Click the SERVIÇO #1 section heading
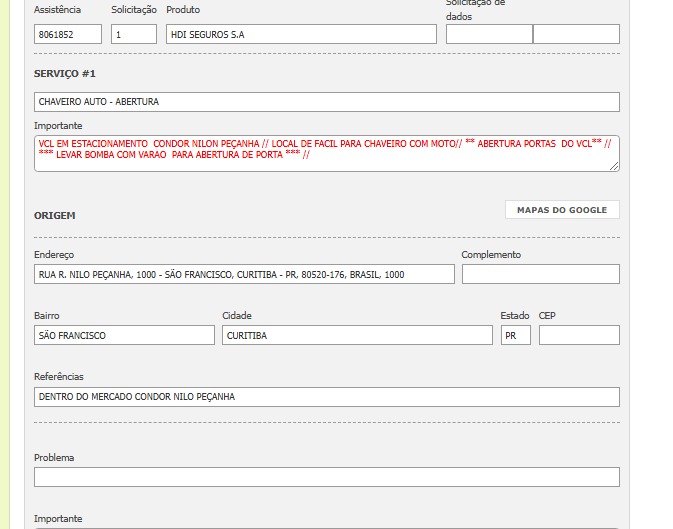Viewport: 673px width, 529px height. 65,74
